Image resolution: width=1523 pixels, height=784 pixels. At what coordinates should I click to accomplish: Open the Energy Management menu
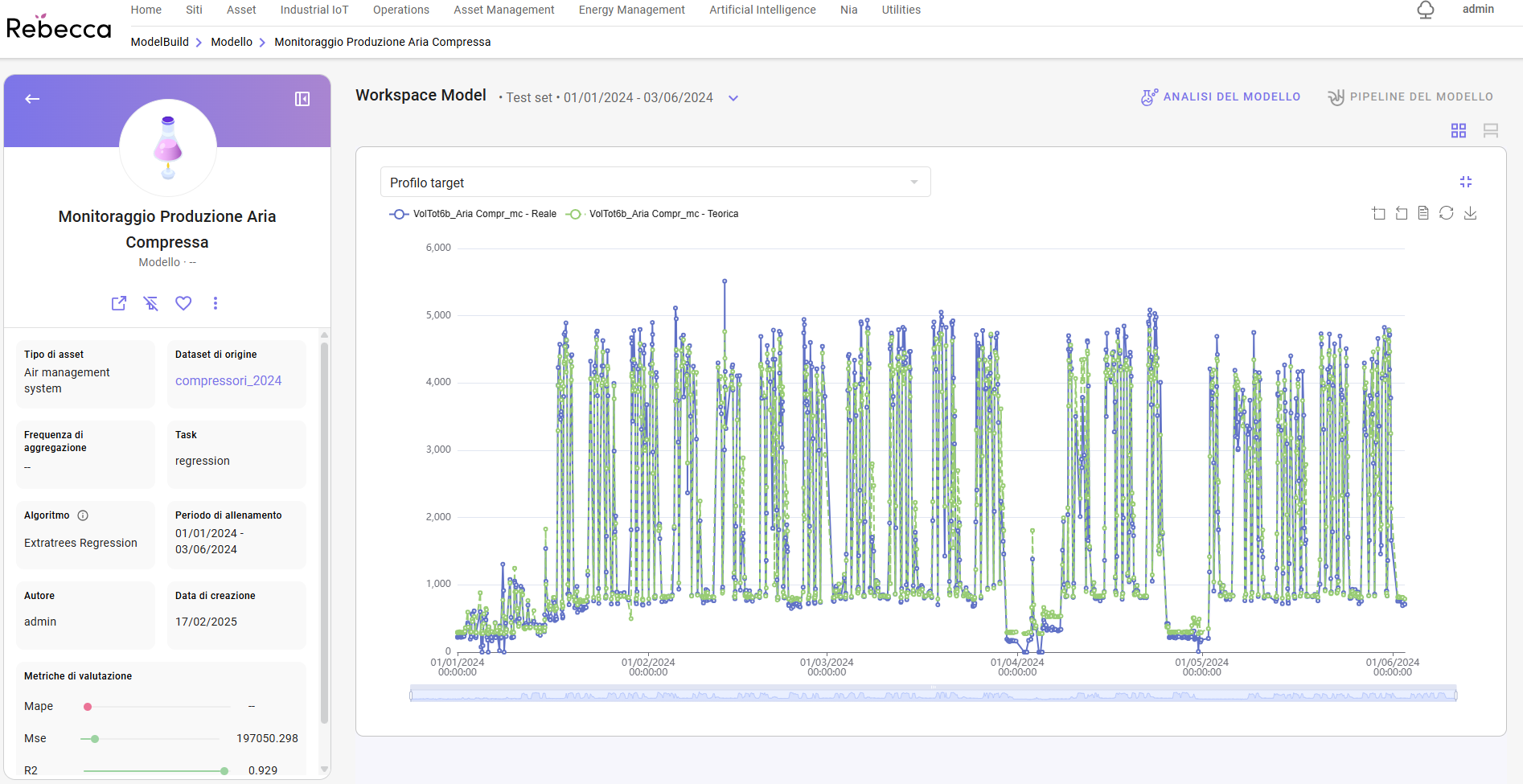(631, 10)
